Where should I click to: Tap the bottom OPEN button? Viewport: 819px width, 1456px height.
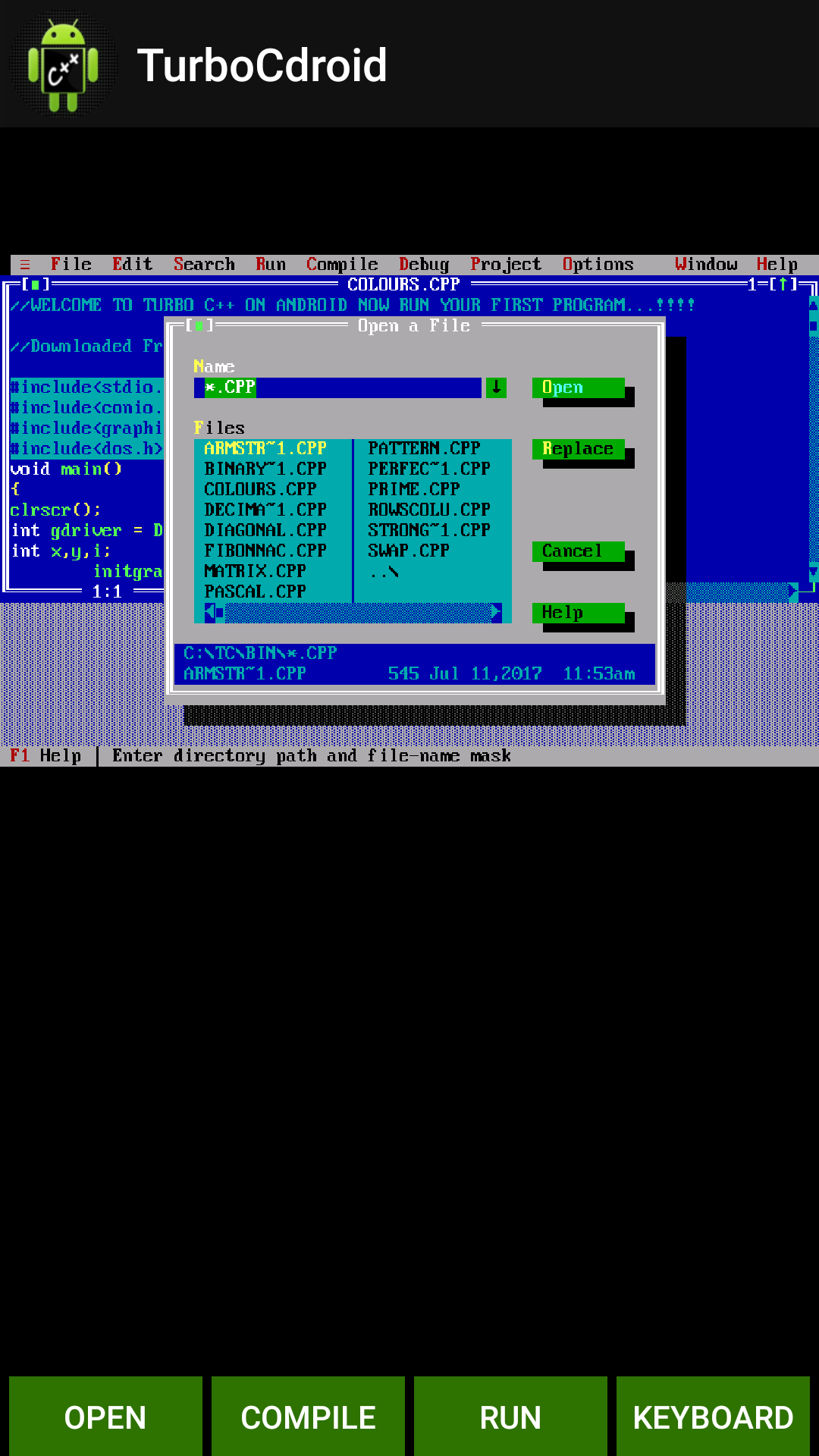pyautogui.click(x=105, y=1417)
